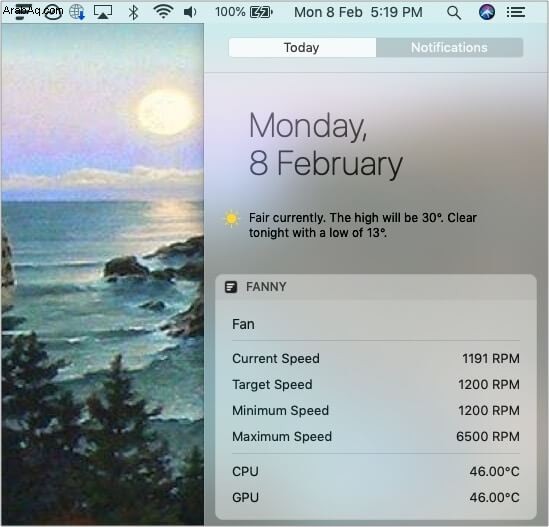Click the date and time clock

point(358,12)
